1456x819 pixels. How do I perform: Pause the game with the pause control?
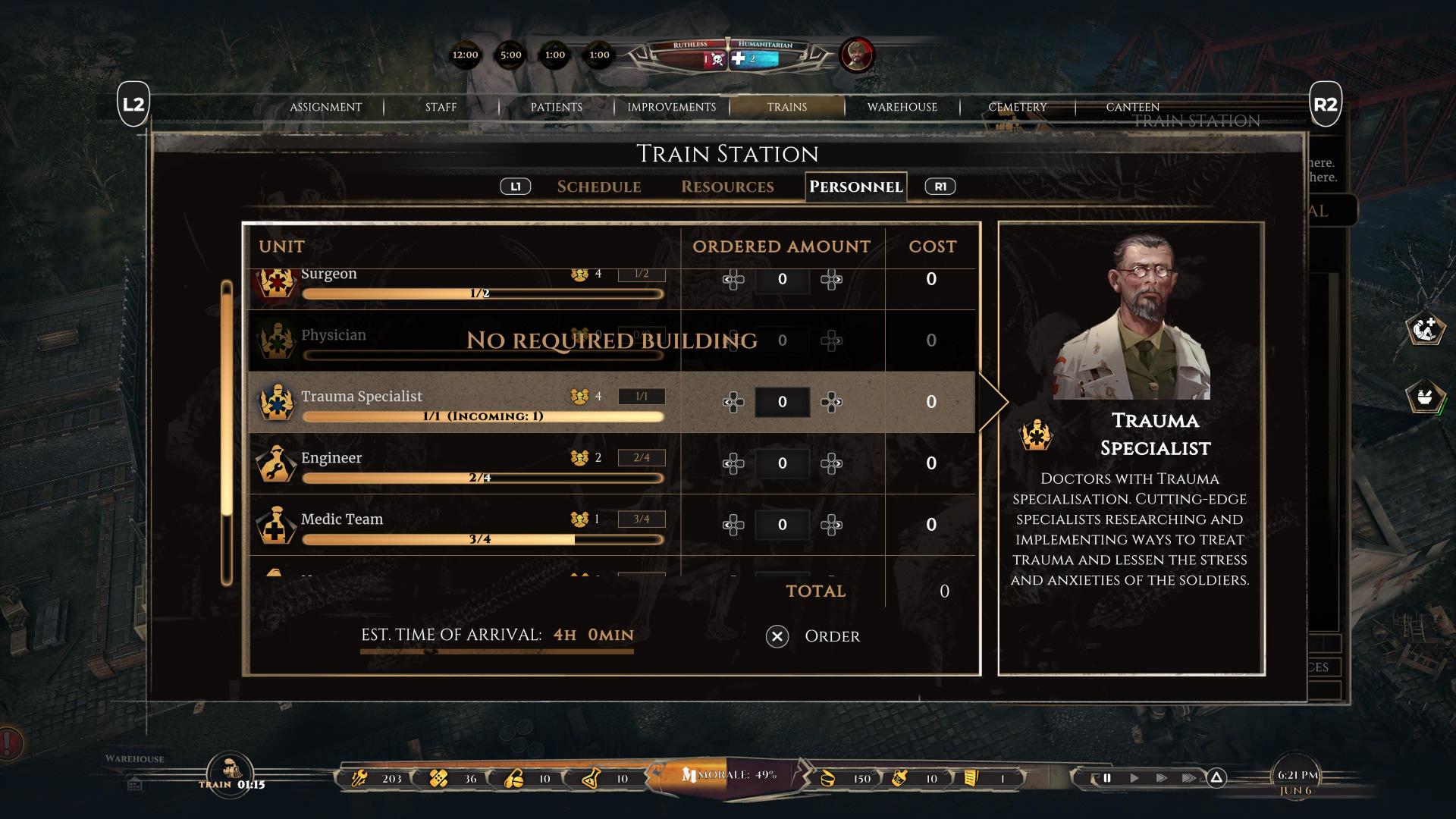[1107, 777]
